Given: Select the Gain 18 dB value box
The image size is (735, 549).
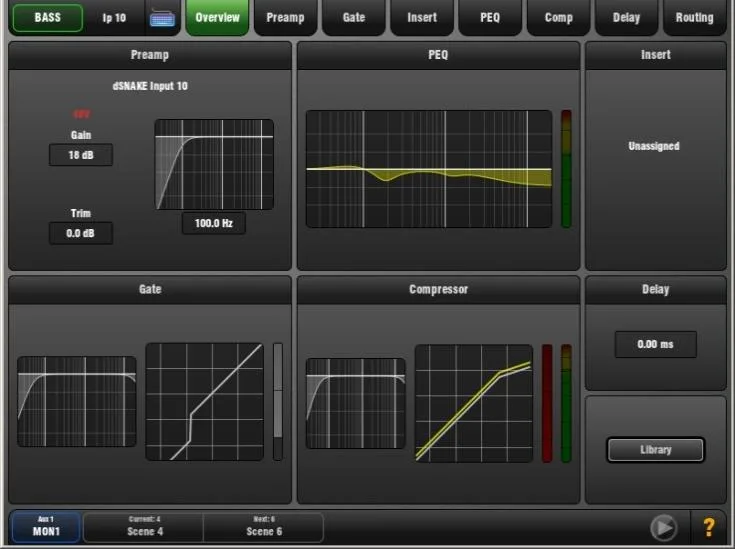Looking at the screenshot, I should (81, 155).
